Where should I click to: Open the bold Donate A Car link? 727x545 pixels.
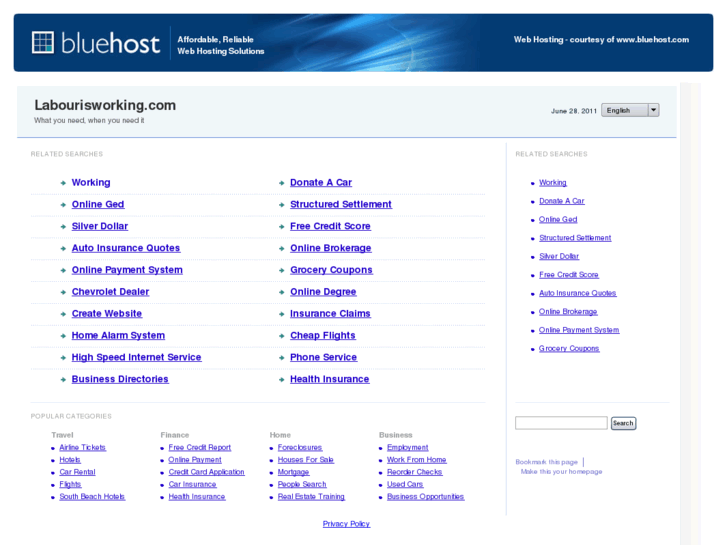[x=321, y=182]
